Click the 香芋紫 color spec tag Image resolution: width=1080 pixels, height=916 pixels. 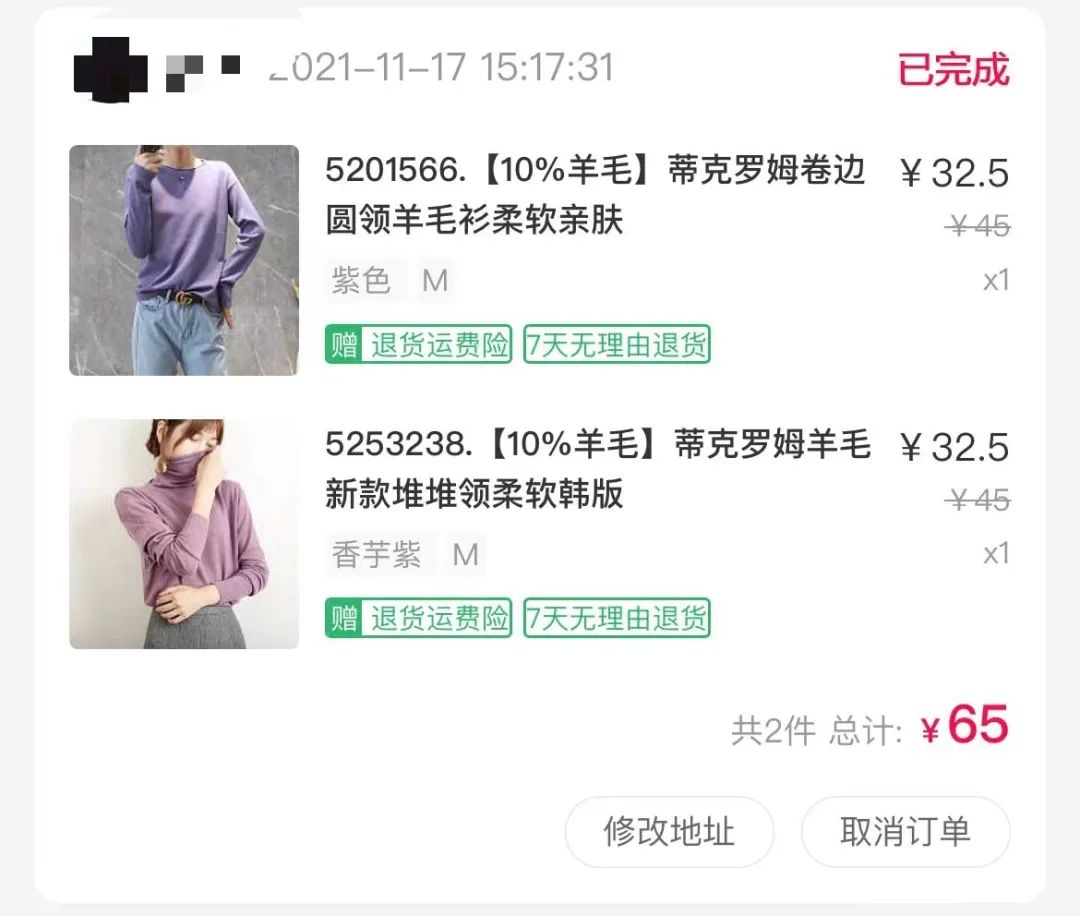click(377, 554)
